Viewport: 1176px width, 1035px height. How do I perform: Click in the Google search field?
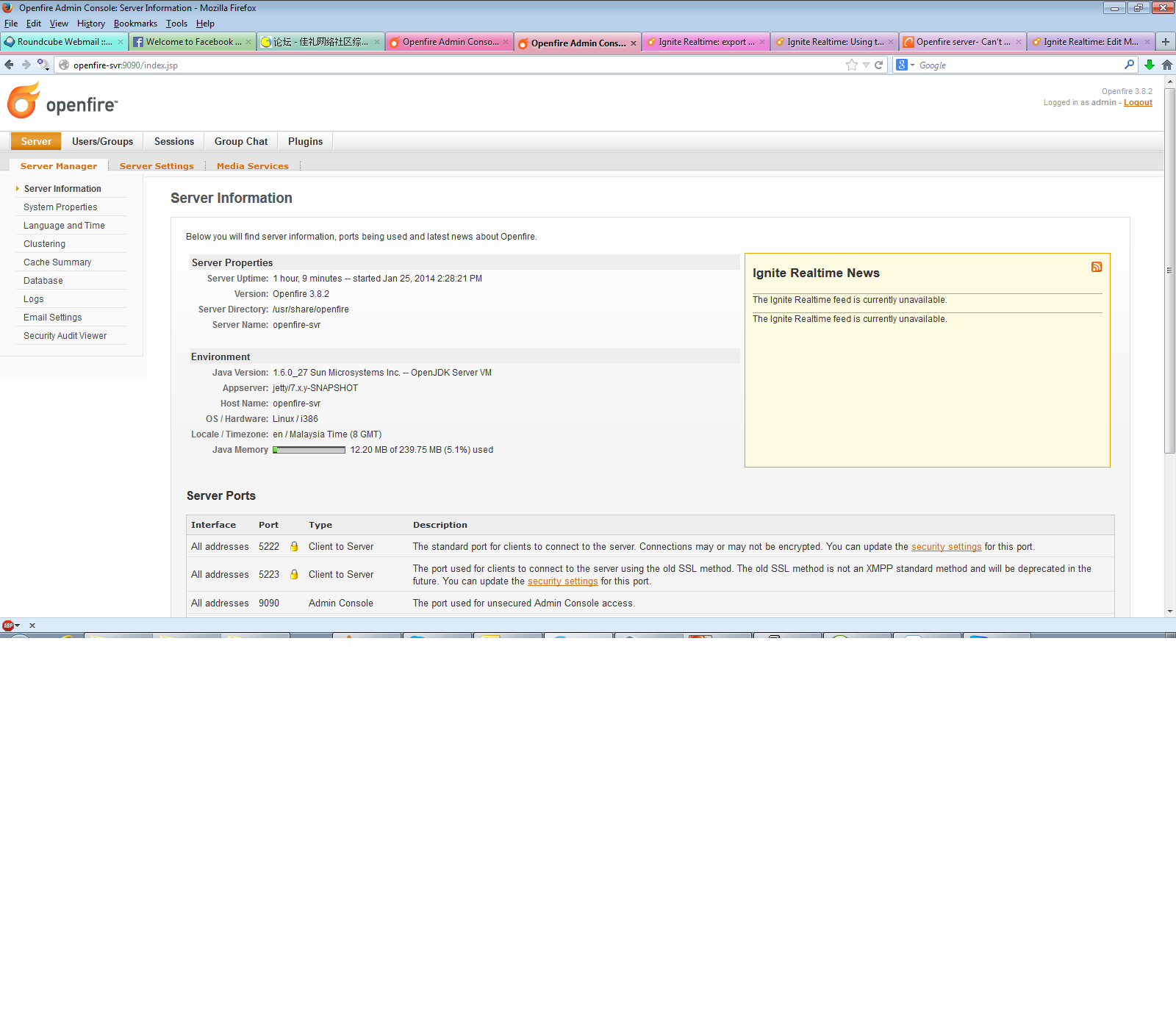click(x=1018, y=65)
